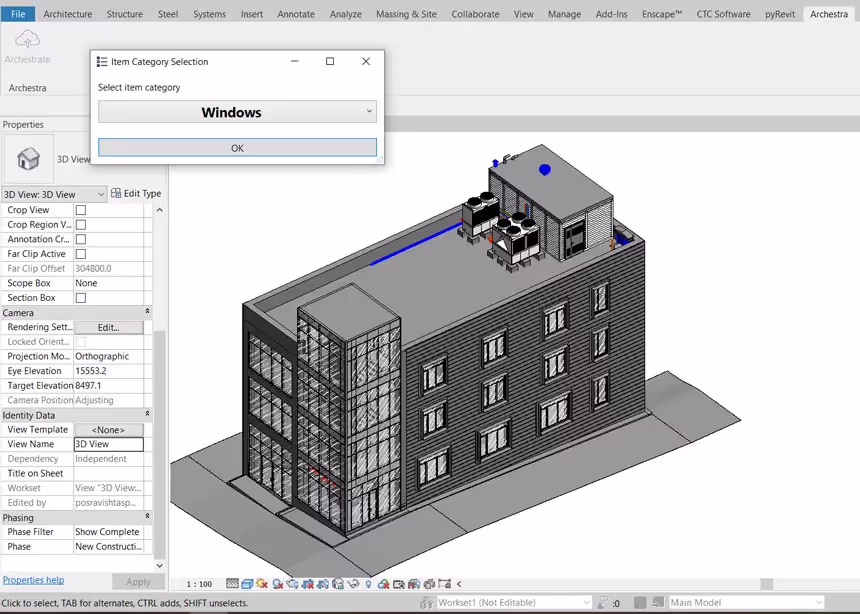Screen dimensions: 860x614
Task: Switch to the Architecture ribbon tab
Action: pos(67,14)
